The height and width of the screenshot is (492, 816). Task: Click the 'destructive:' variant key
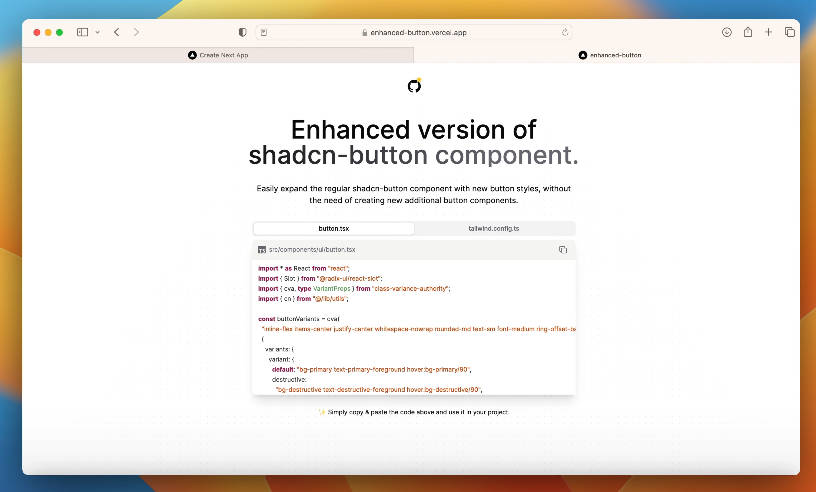coord(289,380)
